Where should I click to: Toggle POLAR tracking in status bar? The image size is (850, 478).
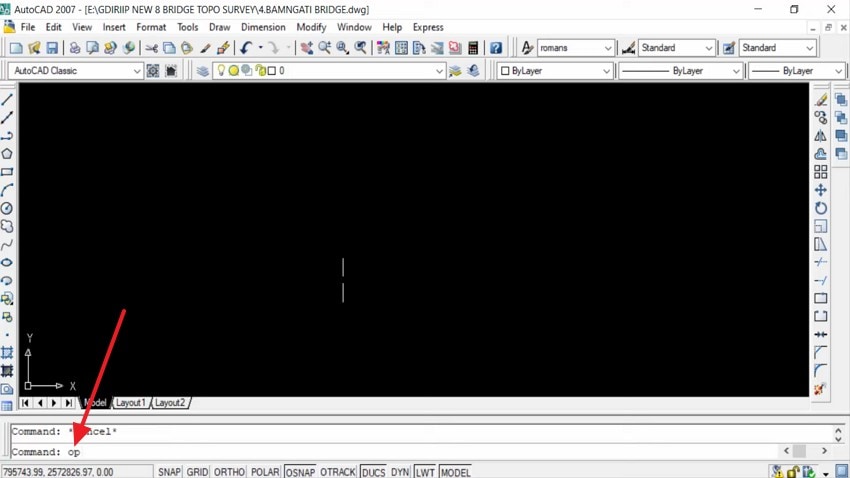265,472
